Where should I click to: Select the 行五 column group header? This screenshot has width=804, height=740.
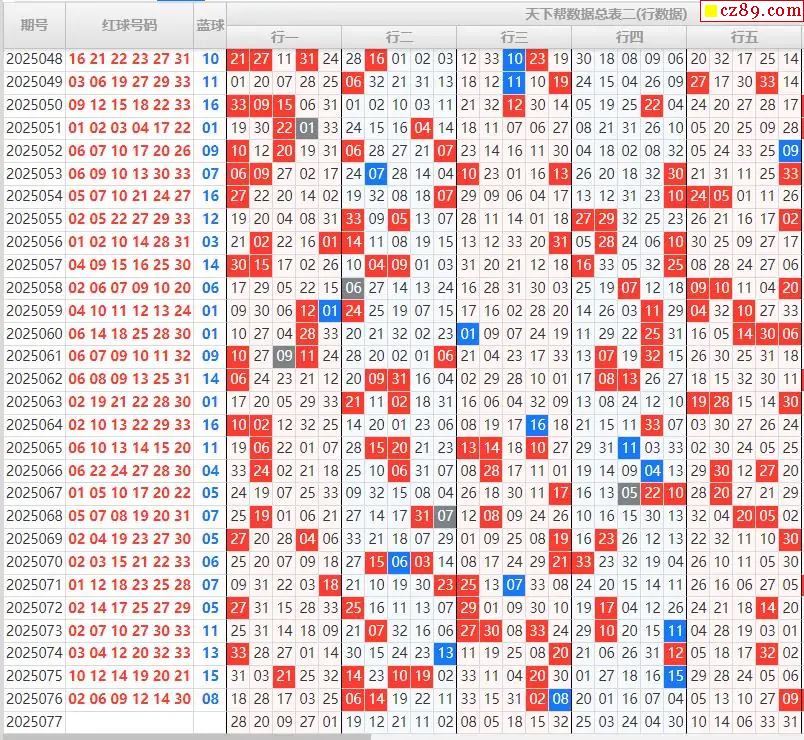pos(744,37)
